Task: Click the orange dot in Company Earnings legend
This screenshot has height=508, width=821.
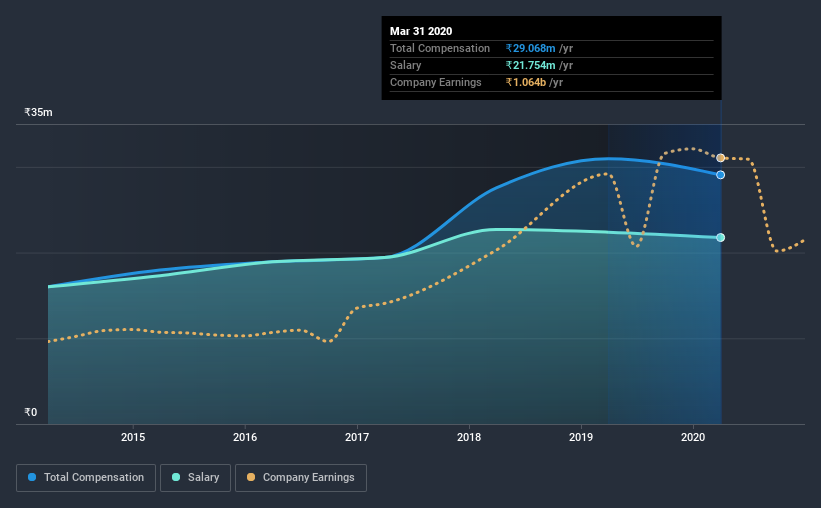Action: tap(251, 477)
